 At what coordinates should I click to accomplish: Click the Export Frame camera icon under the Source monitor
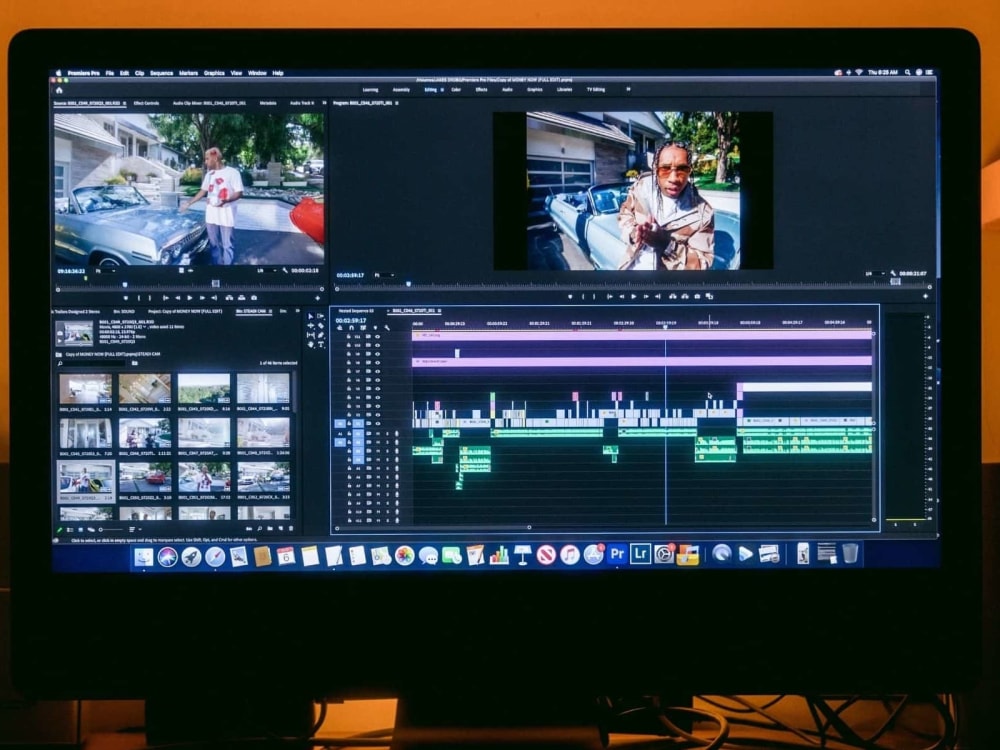point(252,298)
